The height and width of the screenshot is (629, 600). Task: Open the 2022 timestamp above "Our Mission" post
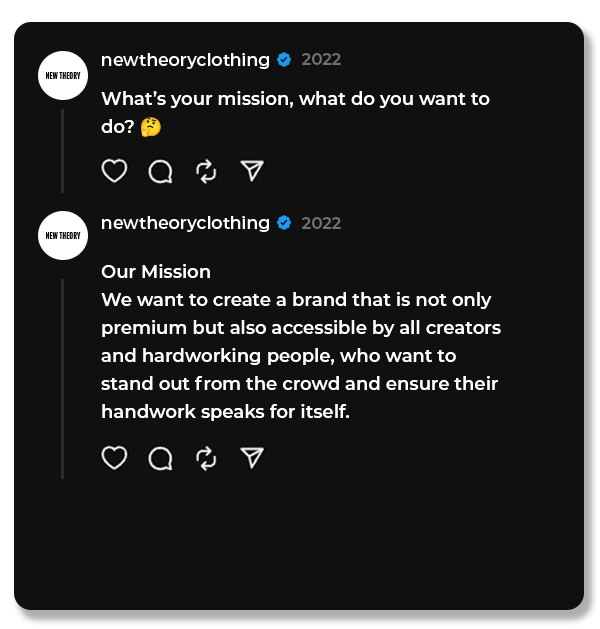321,223
